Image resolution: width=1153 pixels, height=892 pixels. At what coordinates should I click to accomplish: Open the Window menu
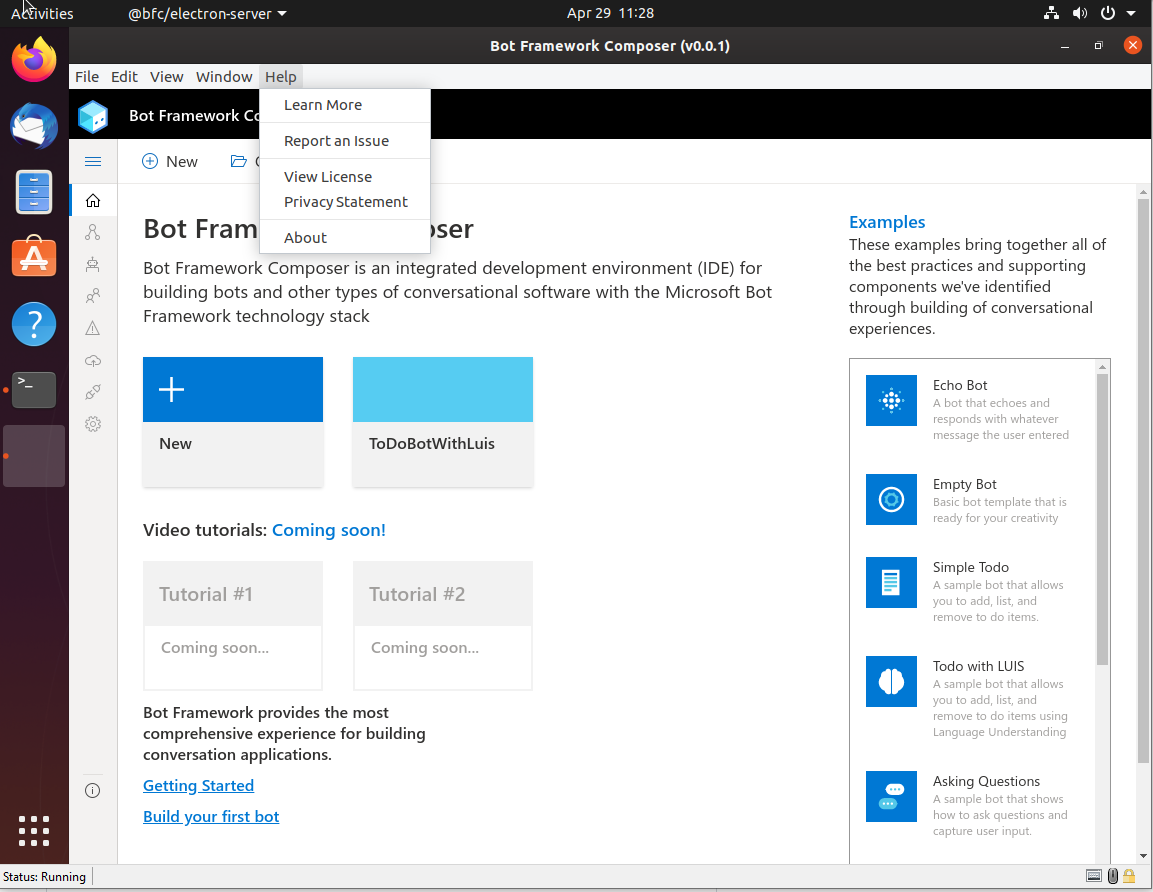point(224,76)
